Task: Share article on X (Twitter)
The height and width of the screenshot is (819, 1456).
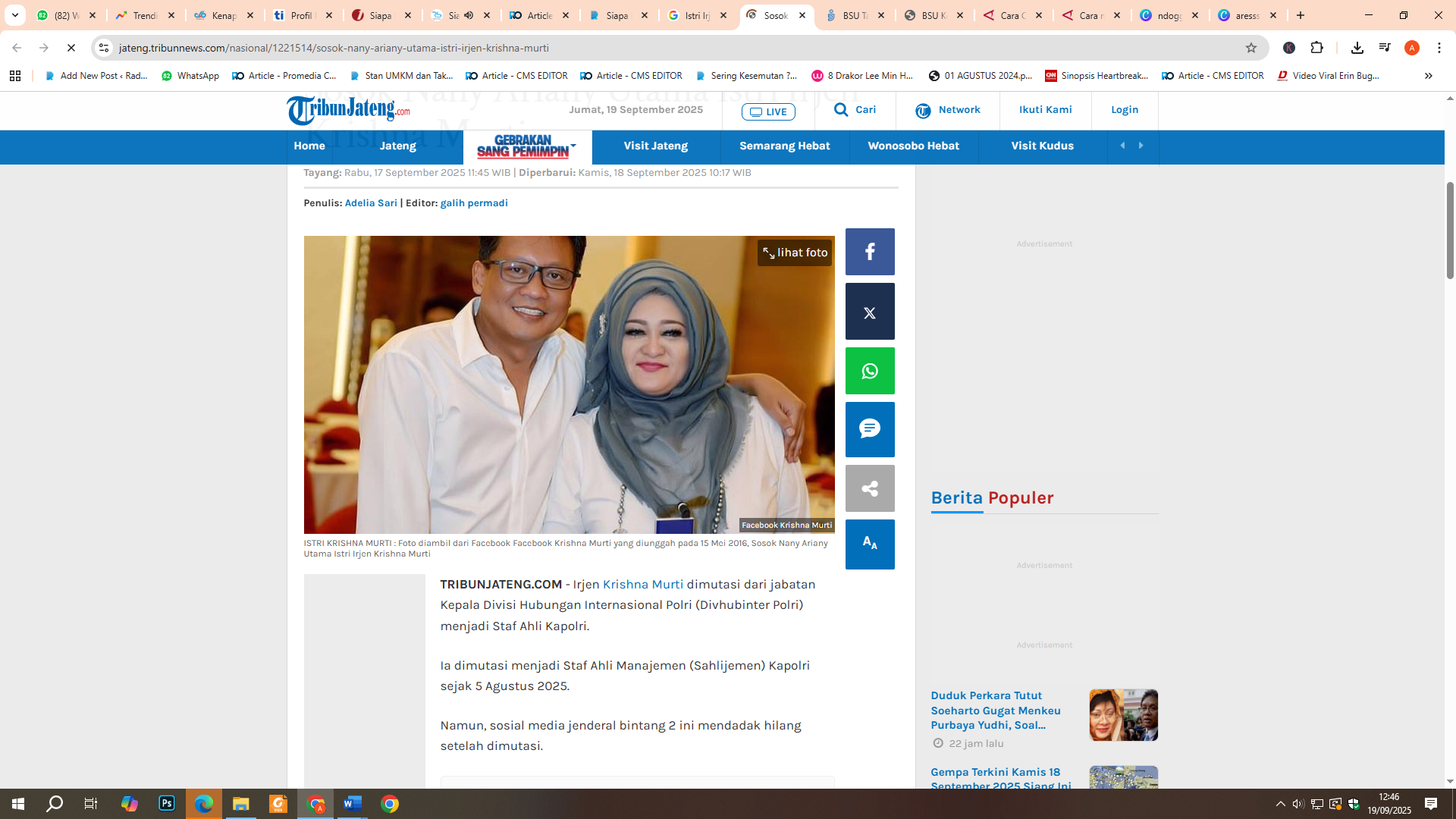Action: pos(870,312)
